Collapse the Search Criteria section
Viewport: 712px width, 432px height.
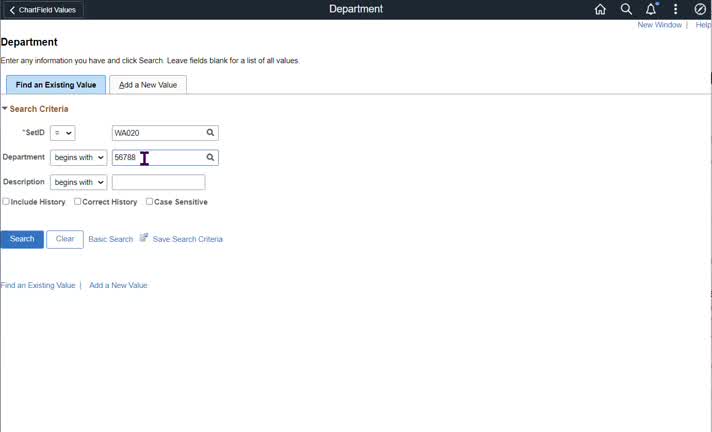click(5, 109)
